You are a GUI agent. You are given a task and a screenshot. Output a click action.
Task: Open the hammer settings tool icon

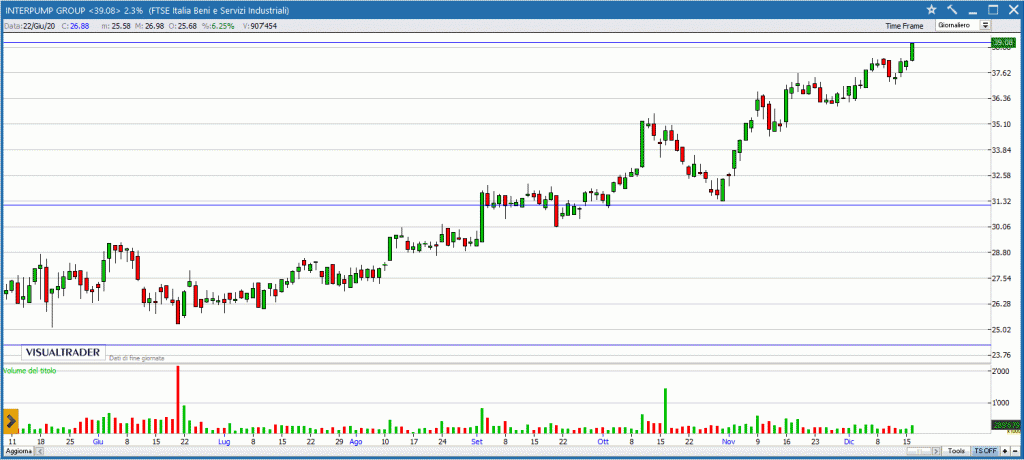(x=952, y=9)
